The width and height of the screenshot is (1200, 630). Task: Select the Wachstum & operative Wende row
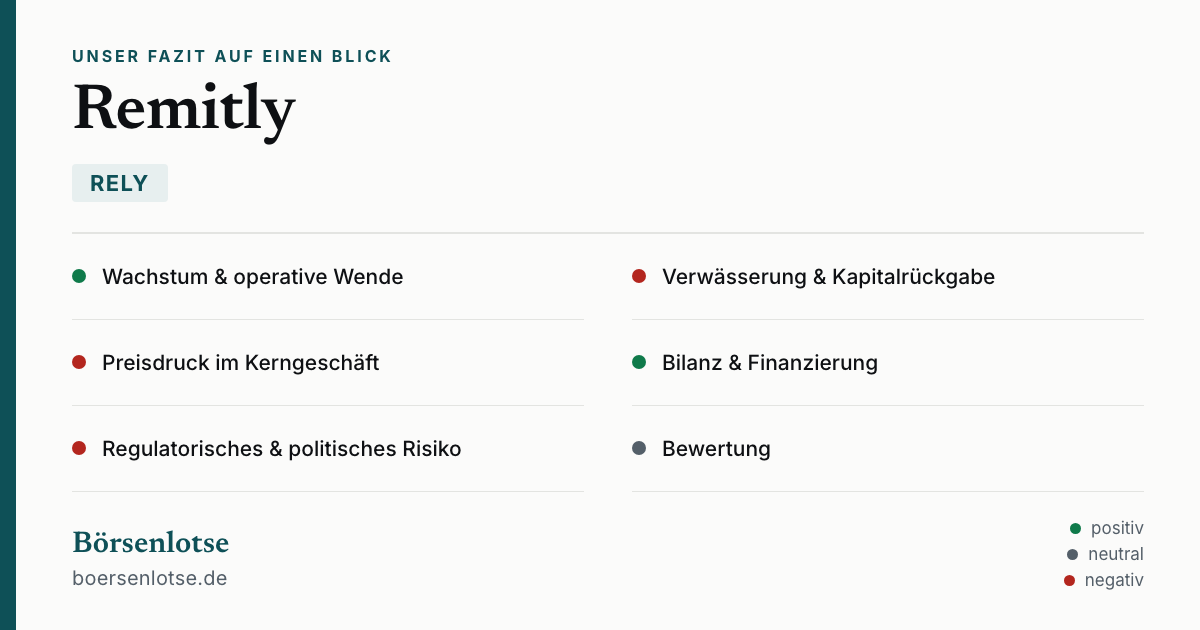click(x=328, y=277)
